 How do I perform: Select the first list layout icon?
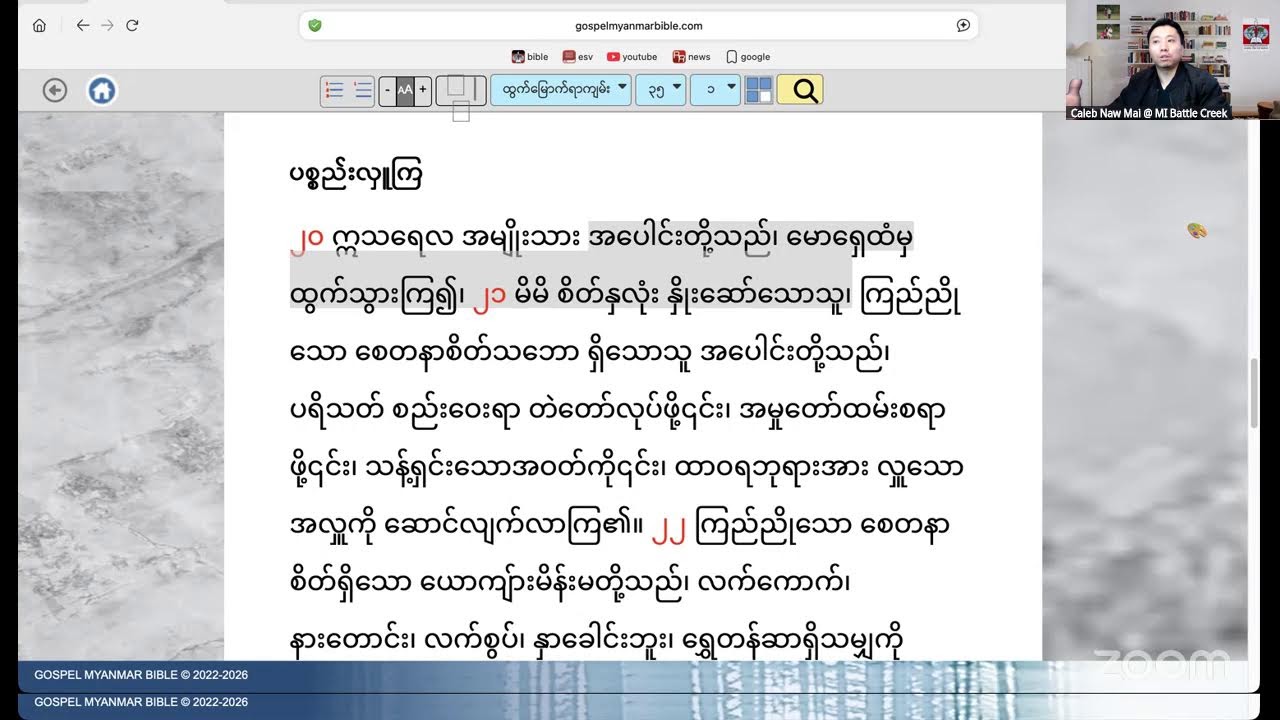pos(334,91)
